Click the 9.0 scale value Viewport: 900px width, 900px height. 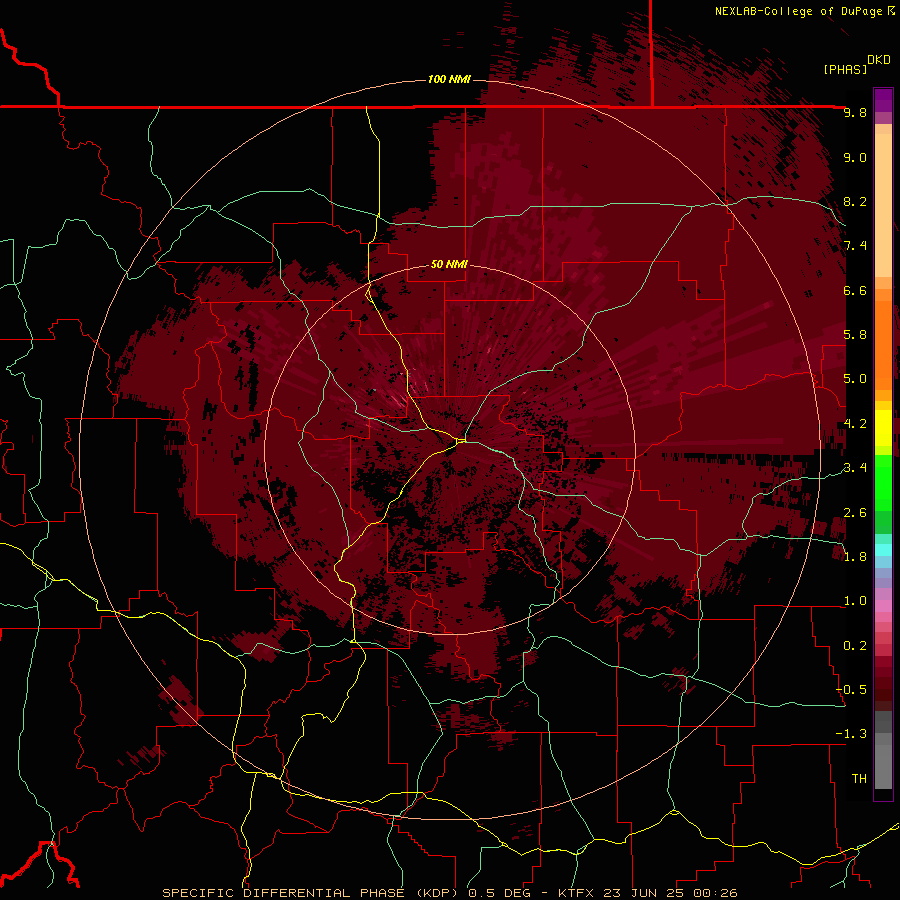(855, 157)
